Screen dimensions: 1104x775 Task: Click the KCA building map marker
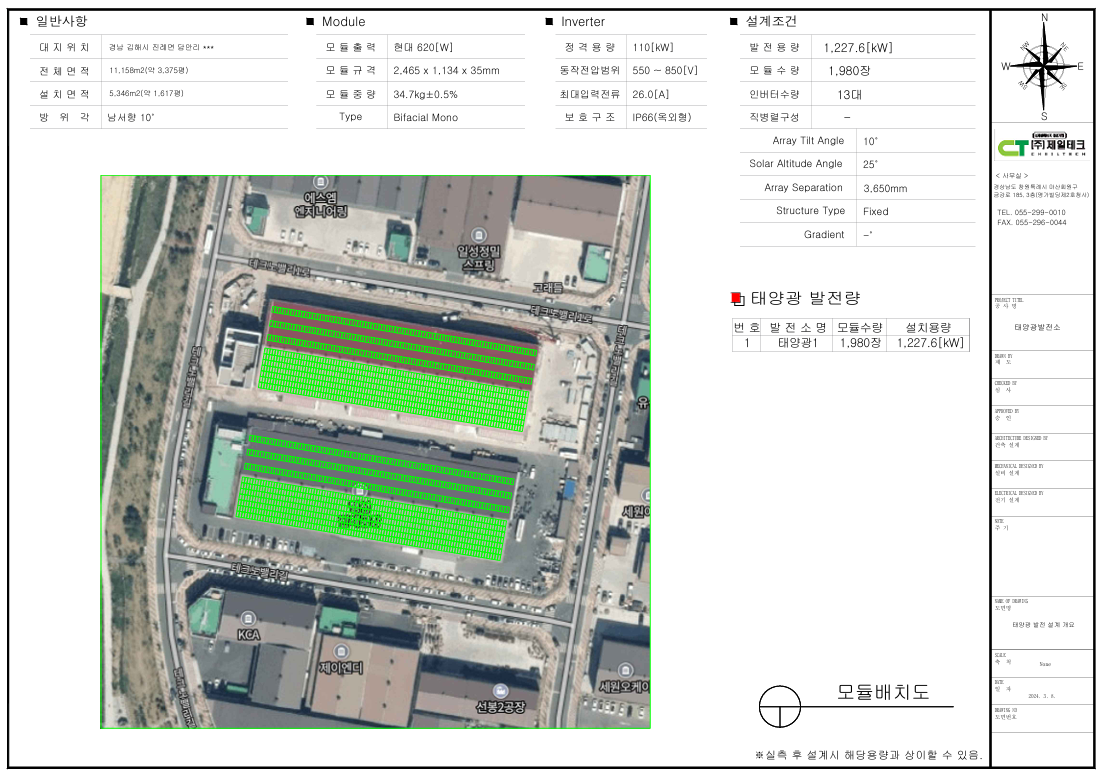click(248, 618)
